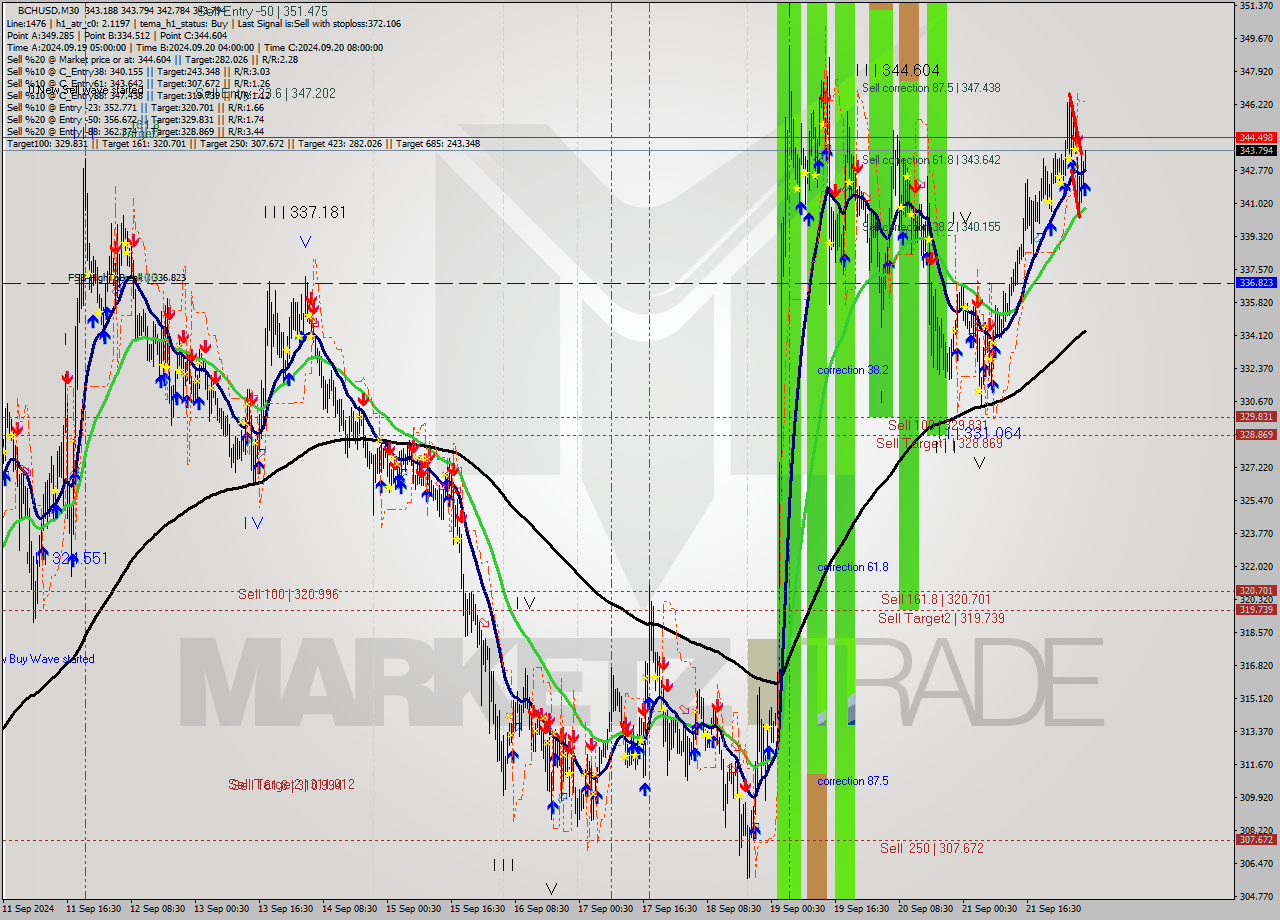
Task: Click the '17 Sep 16:30' time axis label
Action: click(x=670, y=909)
